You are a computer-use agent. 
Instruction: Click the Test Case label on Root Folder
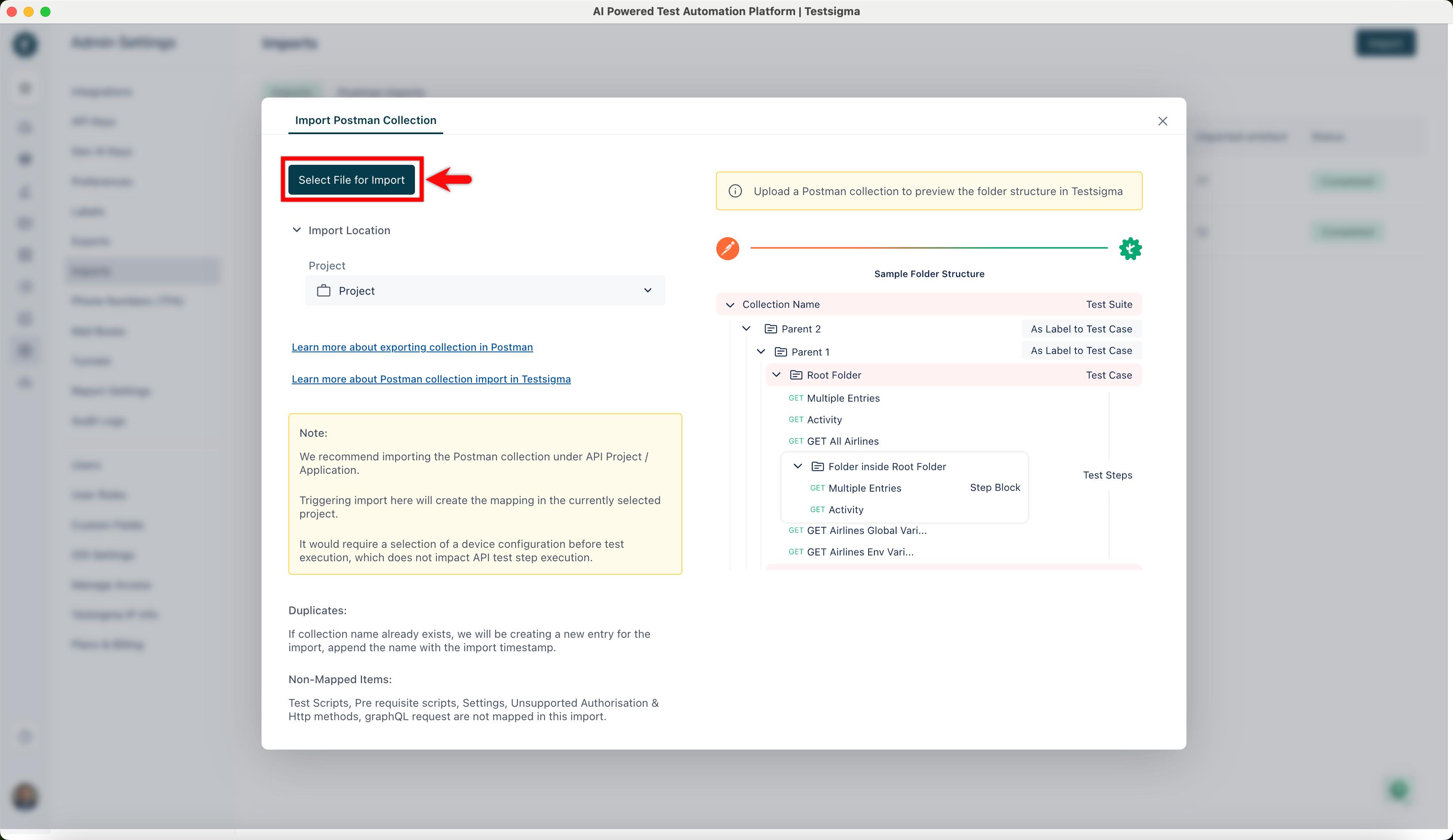[1109, 375]
